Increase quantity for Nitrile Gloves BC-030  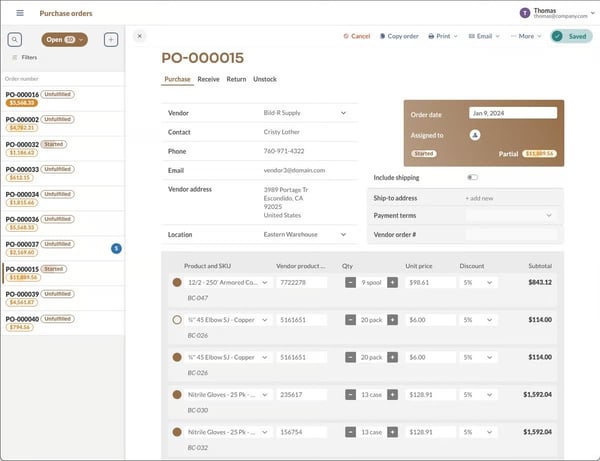393,394
